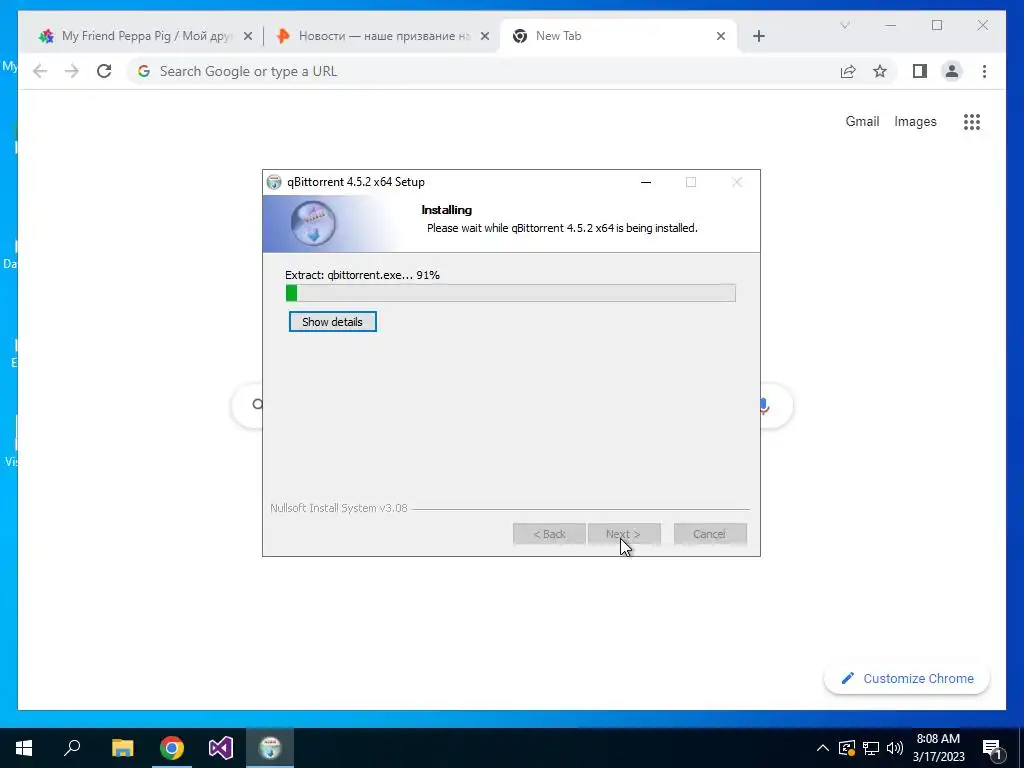The height and width of the screenshot is (768, 1024).
Task: Click the qBittorrent title bar icon
Action: (x=274, y=182)
